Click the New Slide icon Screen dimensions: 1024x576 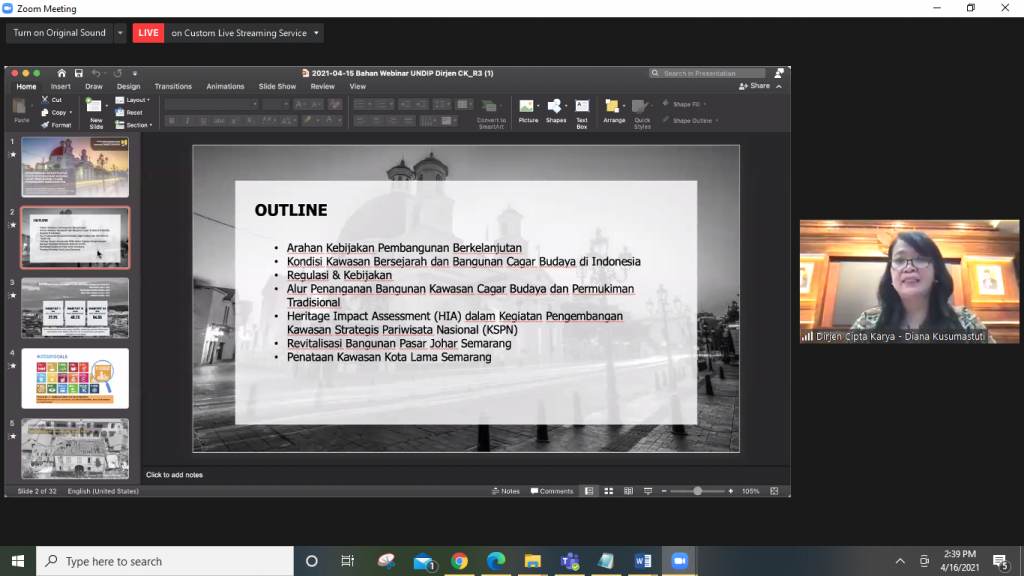click(x=96, y=107)
